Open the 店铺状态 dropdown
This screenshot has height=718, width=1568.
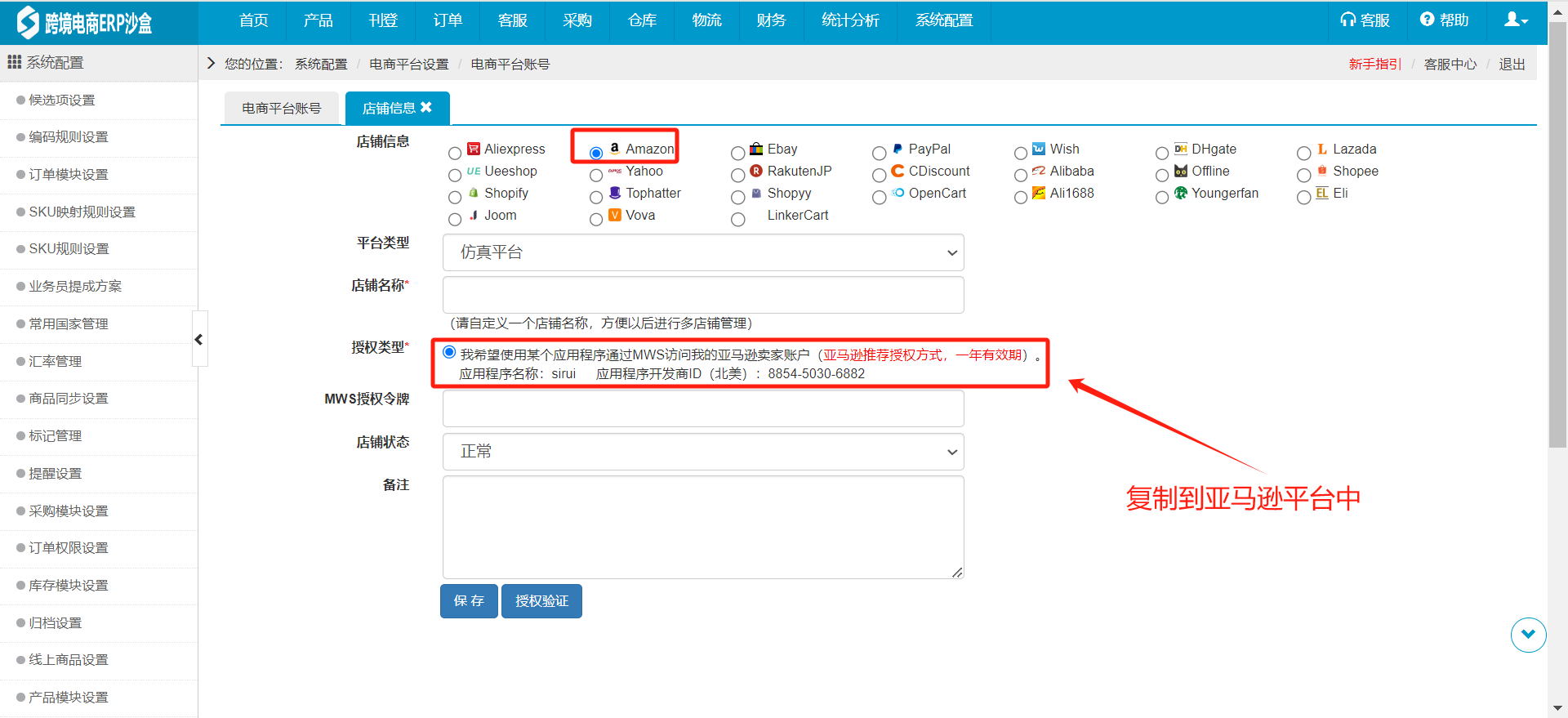[702, 452]
